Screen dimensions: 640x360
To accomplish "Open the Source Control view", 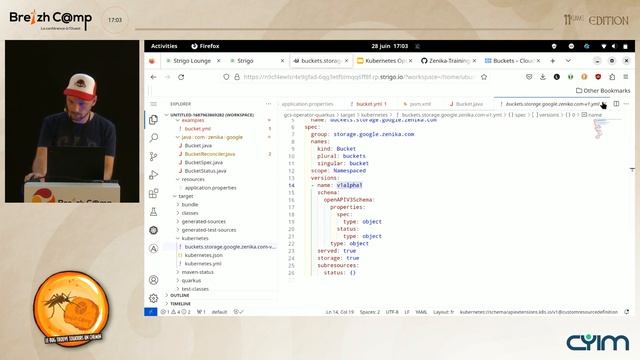I will click(x=153, y=156).
